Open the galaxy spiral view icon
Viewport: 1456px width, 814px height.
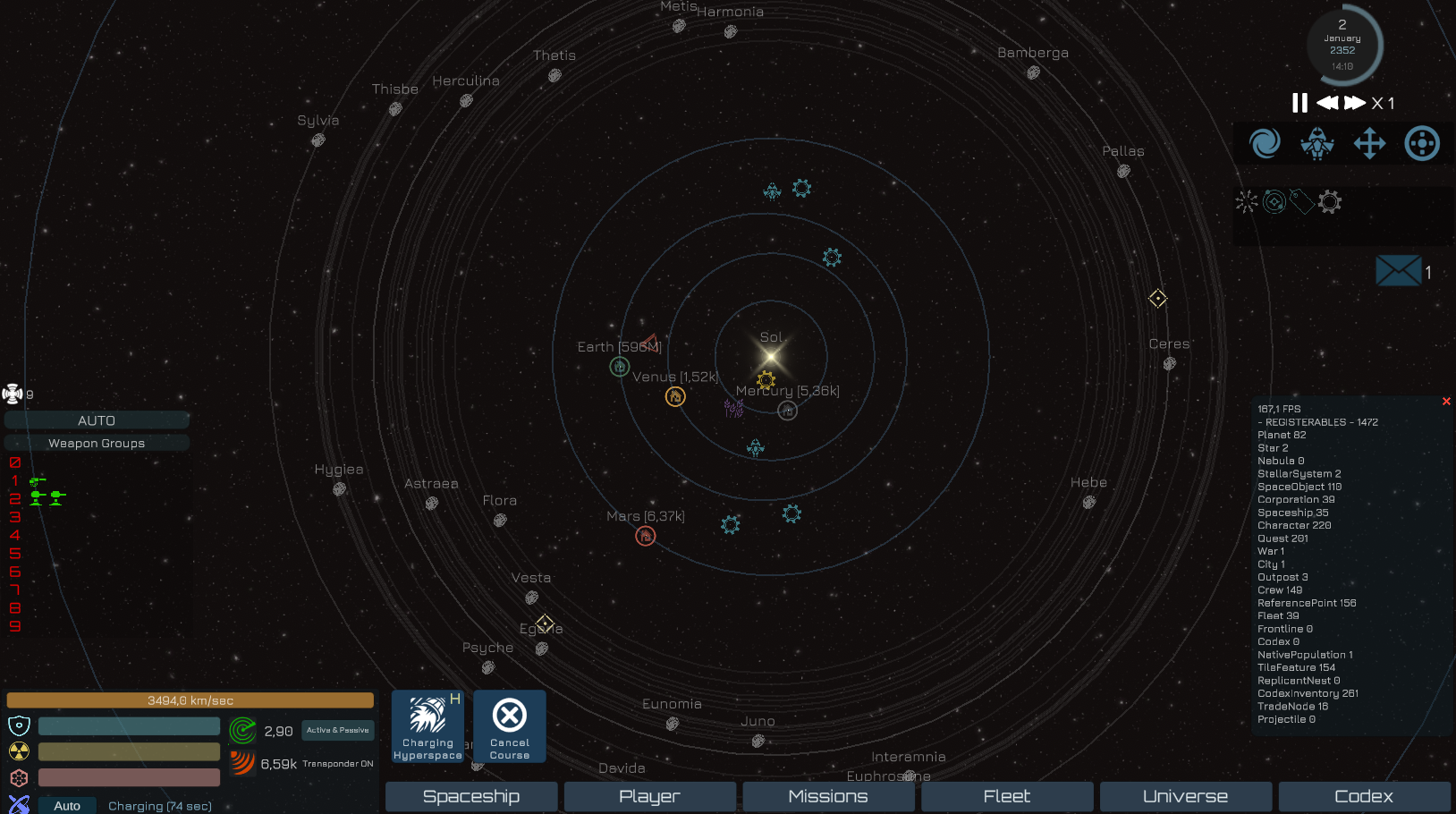[x=1265, y=143]
